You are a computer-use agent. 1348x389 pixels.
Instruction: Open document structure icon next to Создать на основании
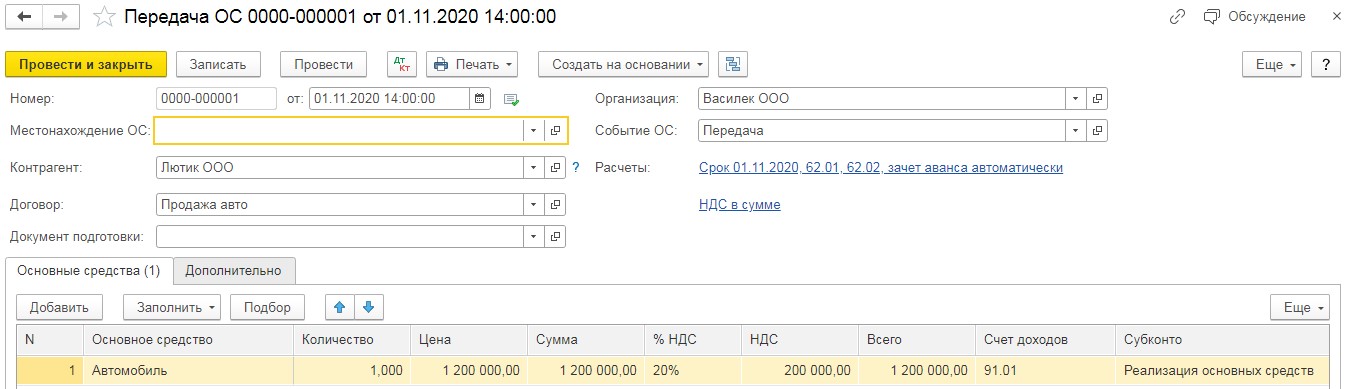(733, 64)
